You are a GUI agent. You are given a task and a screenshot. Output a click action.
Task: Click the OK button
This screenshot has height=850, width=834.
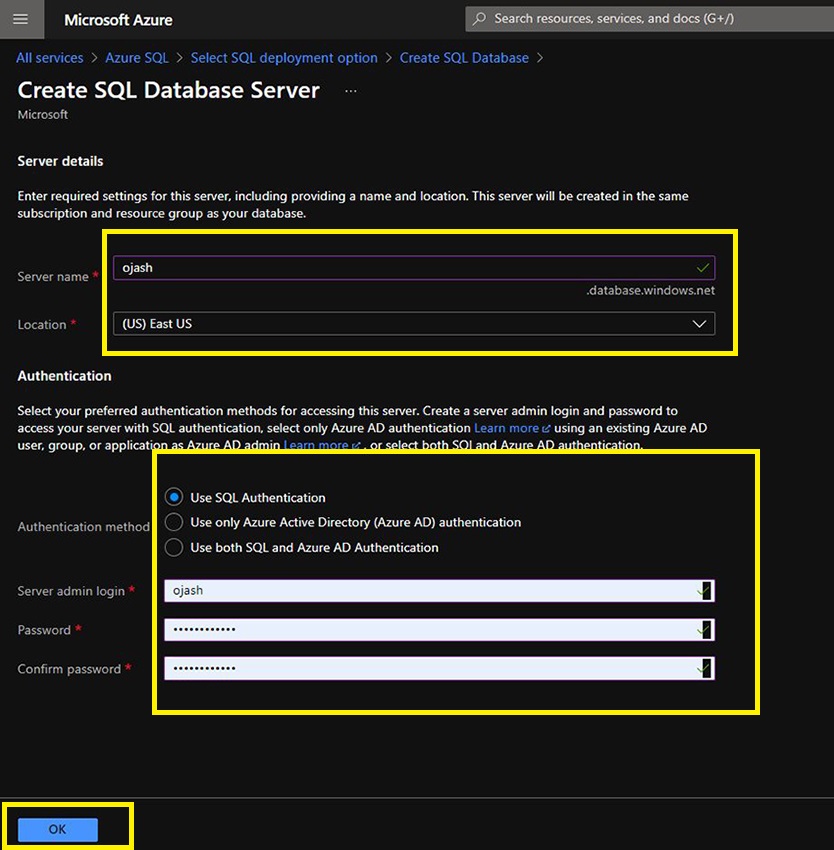[x=57, y=829]
